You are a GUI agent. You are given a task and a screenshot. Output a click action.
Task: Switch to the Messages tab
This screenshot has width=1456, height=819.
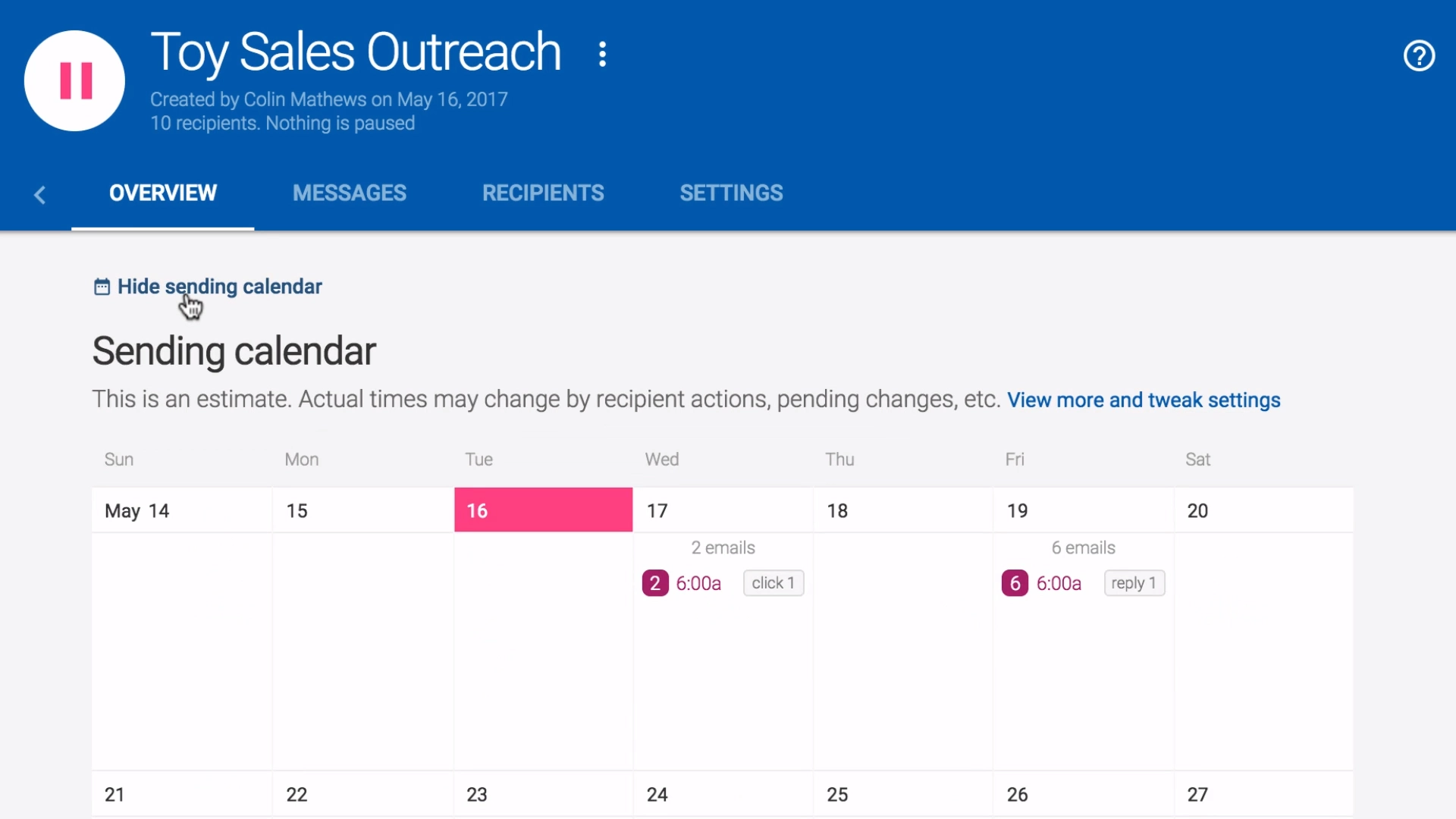coord(350,193)
